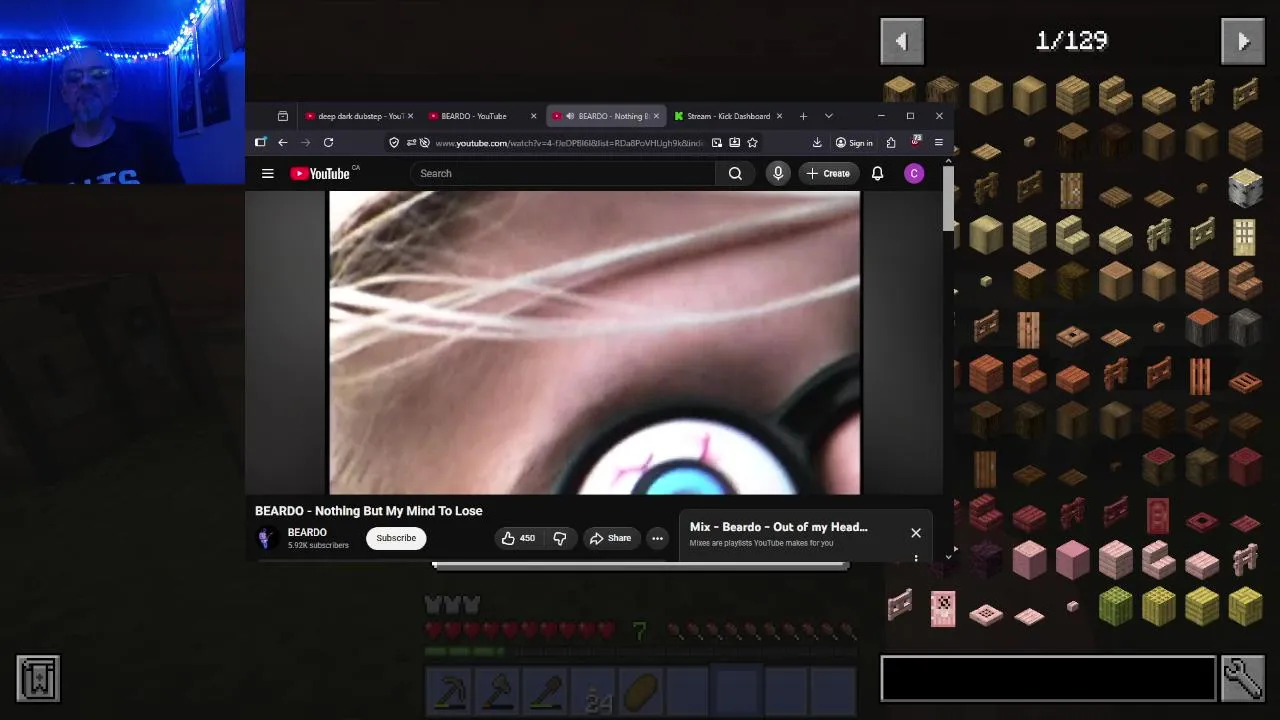Image resolution: width=1280 pixels, height=720 pixels.
Task: Select the cherry door item in bottom row
Action: coord(943,607)
